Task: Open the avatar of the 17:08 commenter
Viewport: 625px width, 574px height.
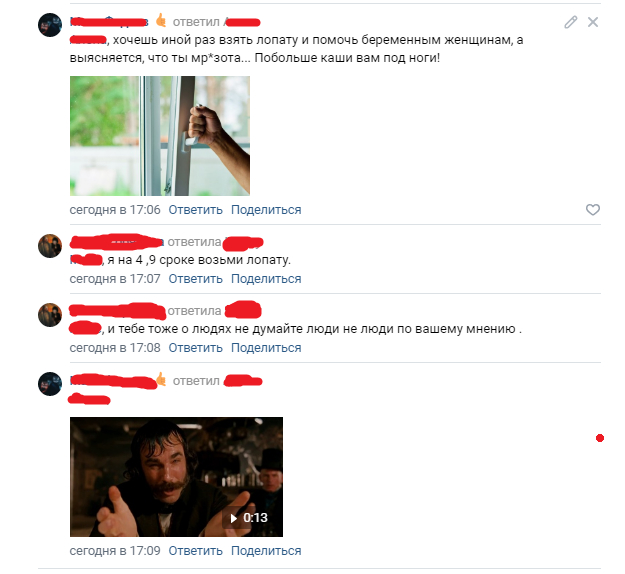Action: point(50,315)
